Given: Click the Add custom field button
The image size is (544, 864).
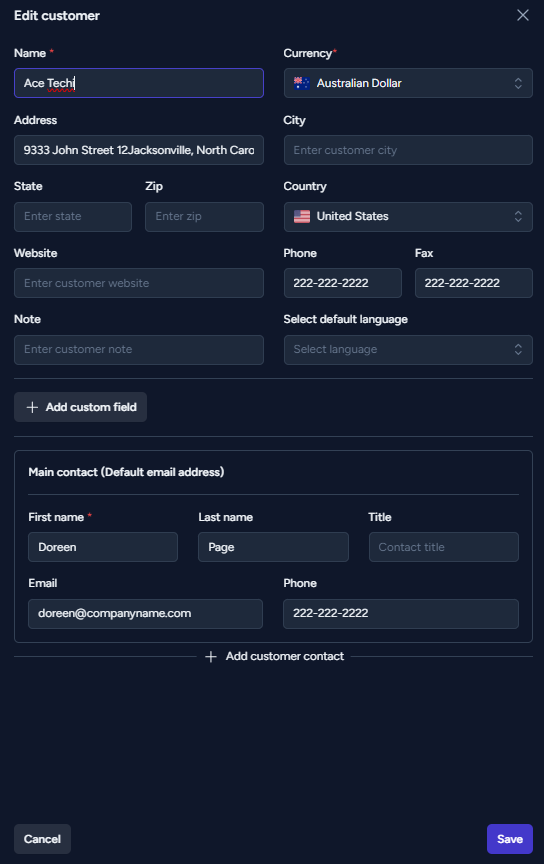Looking at the screenshot, I should pos(80,407).
